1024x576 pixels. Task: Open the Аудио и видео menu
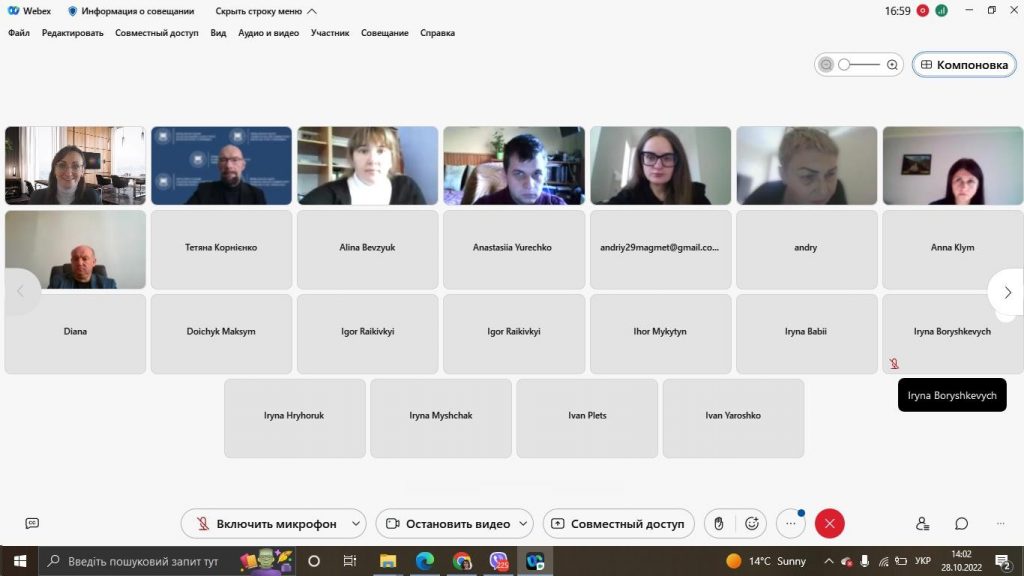coord(268,33)
